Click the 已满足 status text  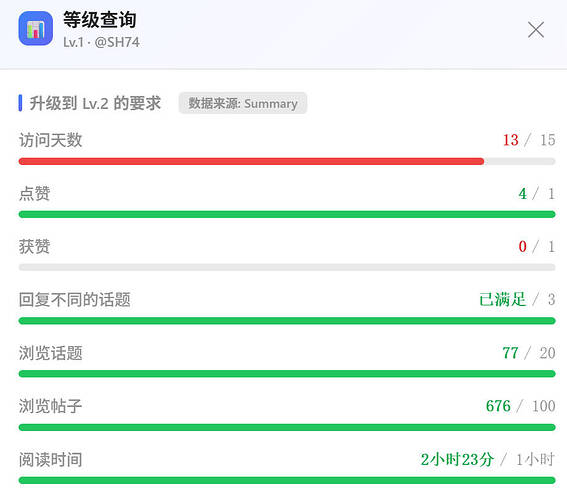click(502, 299)
